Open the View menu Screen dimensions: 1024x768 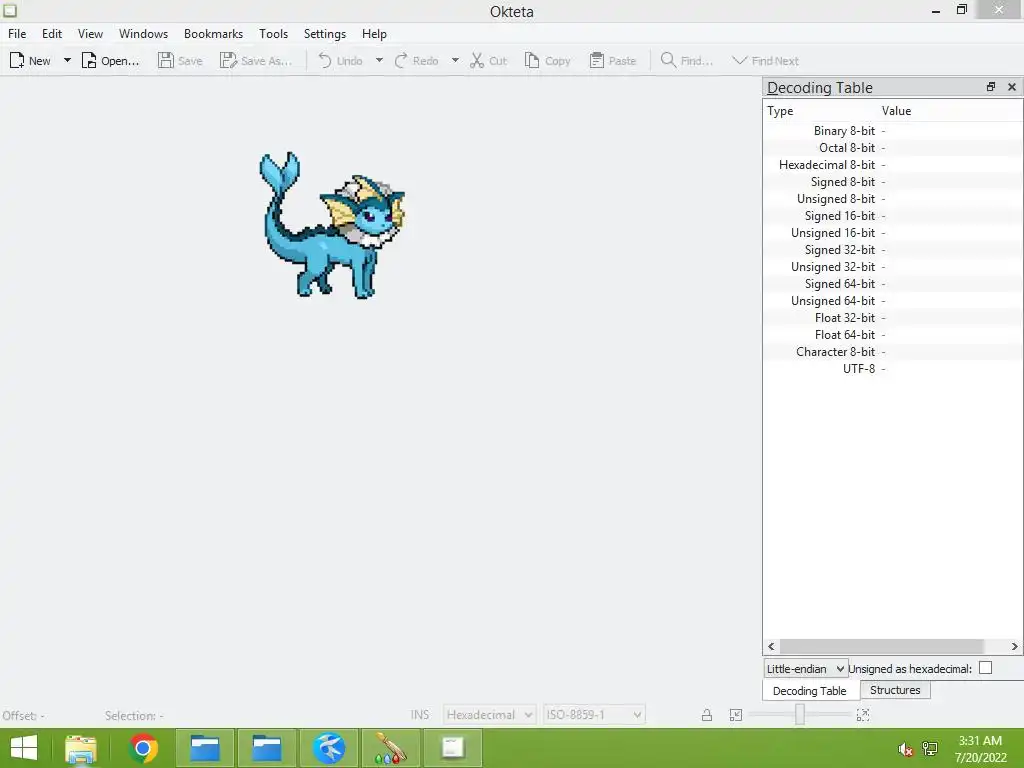90,34
